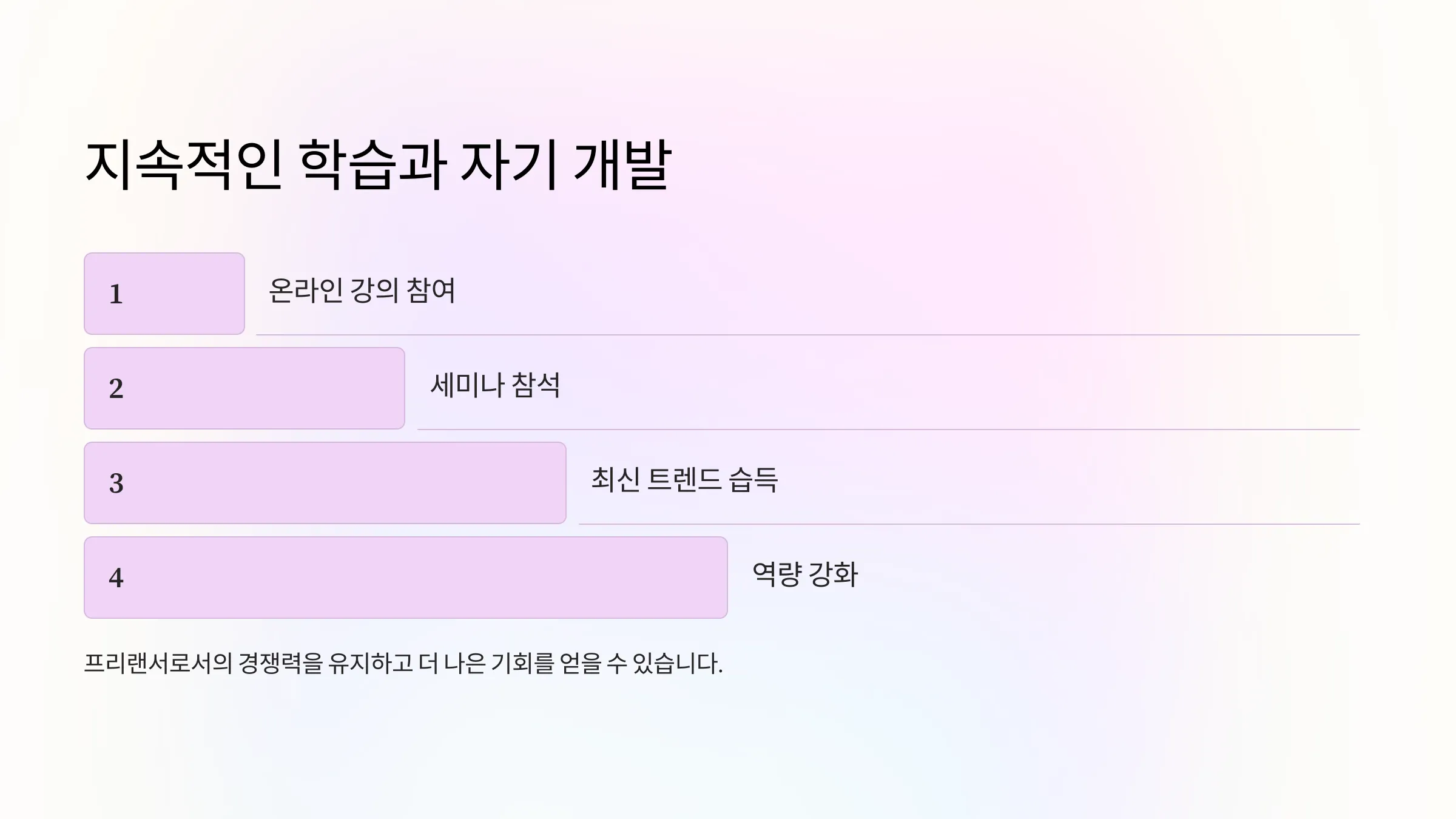Click the word 지속적인 in the title
Image resolution: width=1456 pixels, height=819 pixels.
coord(184,164)
